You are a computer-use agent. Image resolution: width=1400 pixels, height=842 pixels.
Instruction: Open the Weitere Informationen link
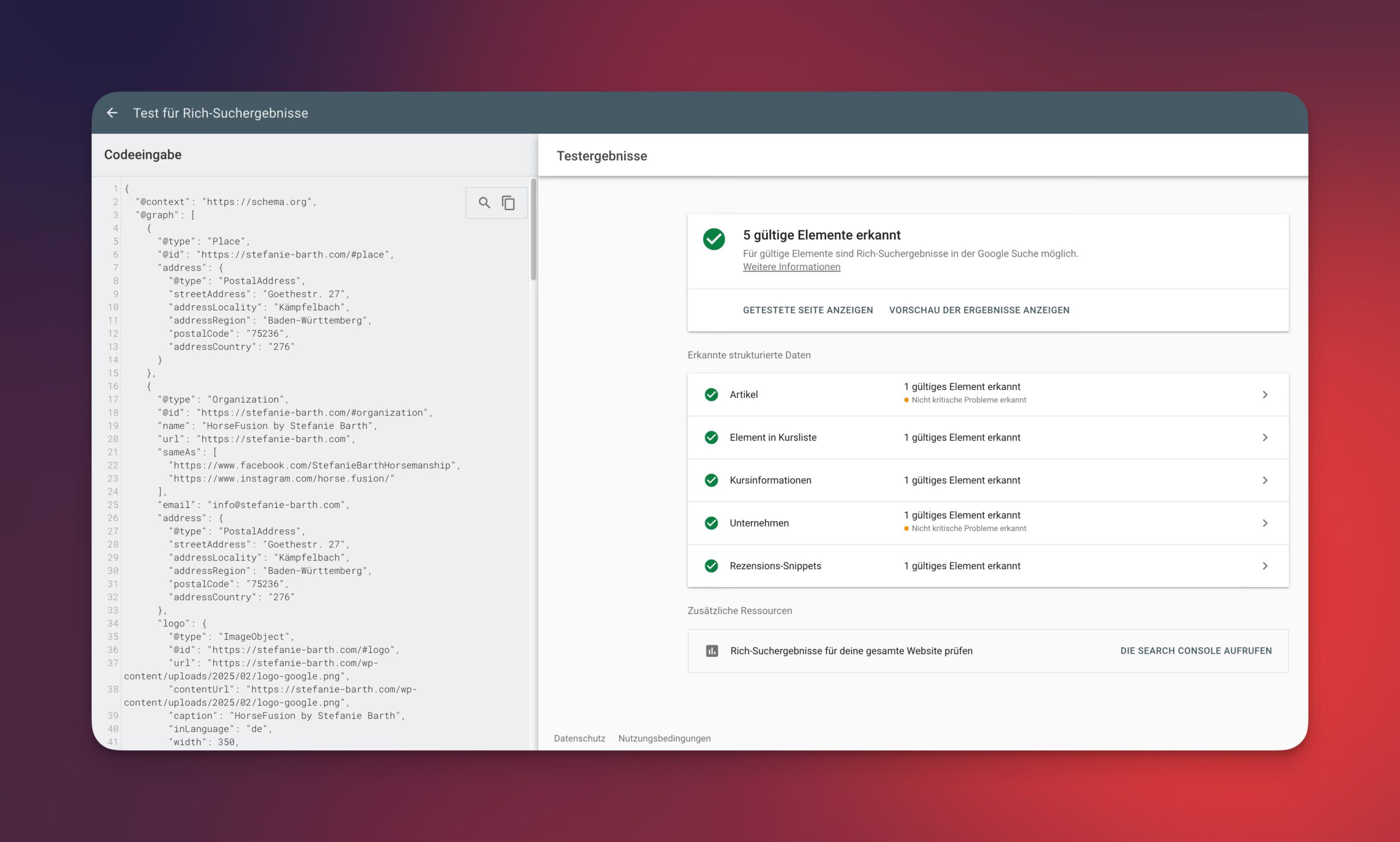coord(792,267)
